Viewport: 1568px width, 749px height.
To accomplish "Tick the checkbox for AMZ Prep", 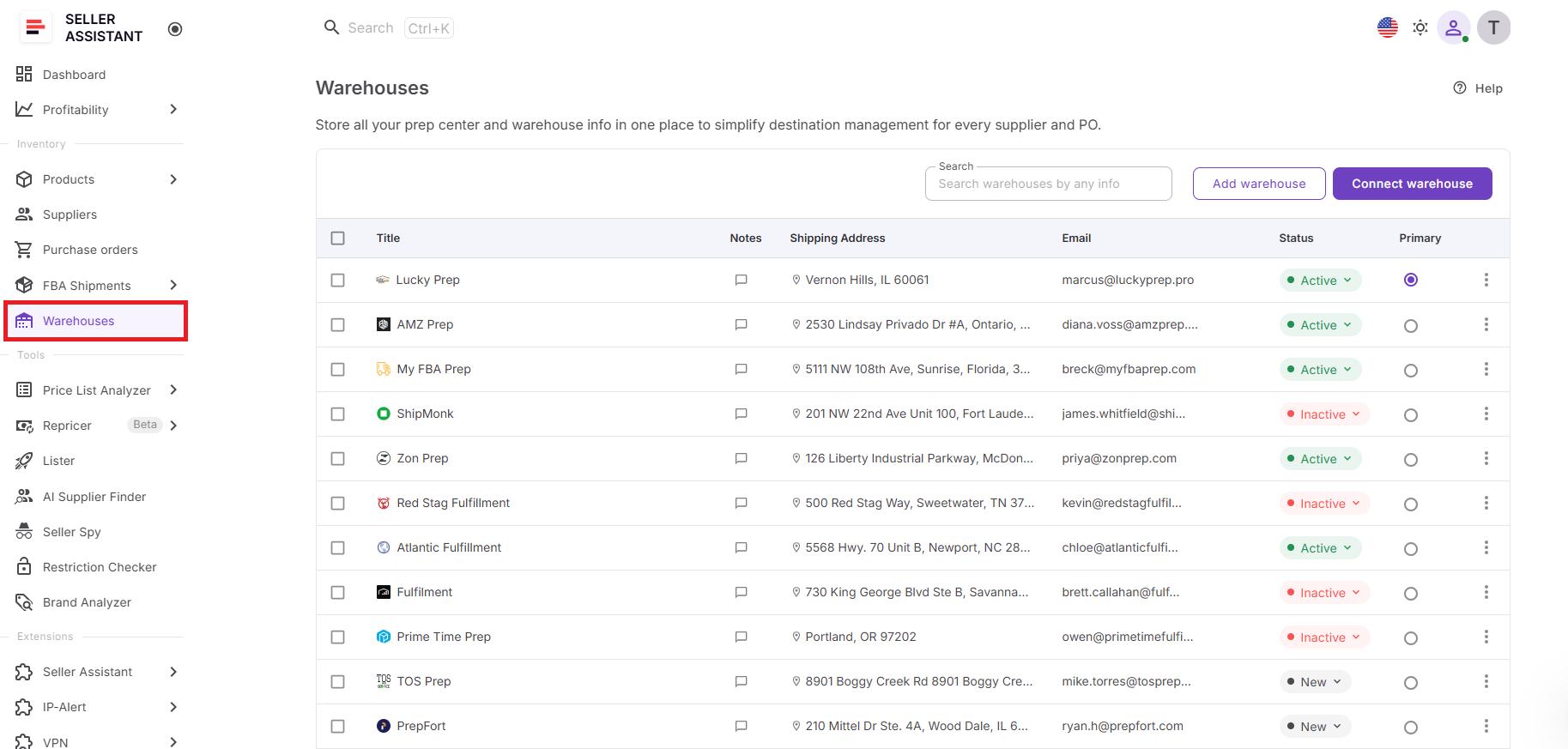I will tap(338, 324).
